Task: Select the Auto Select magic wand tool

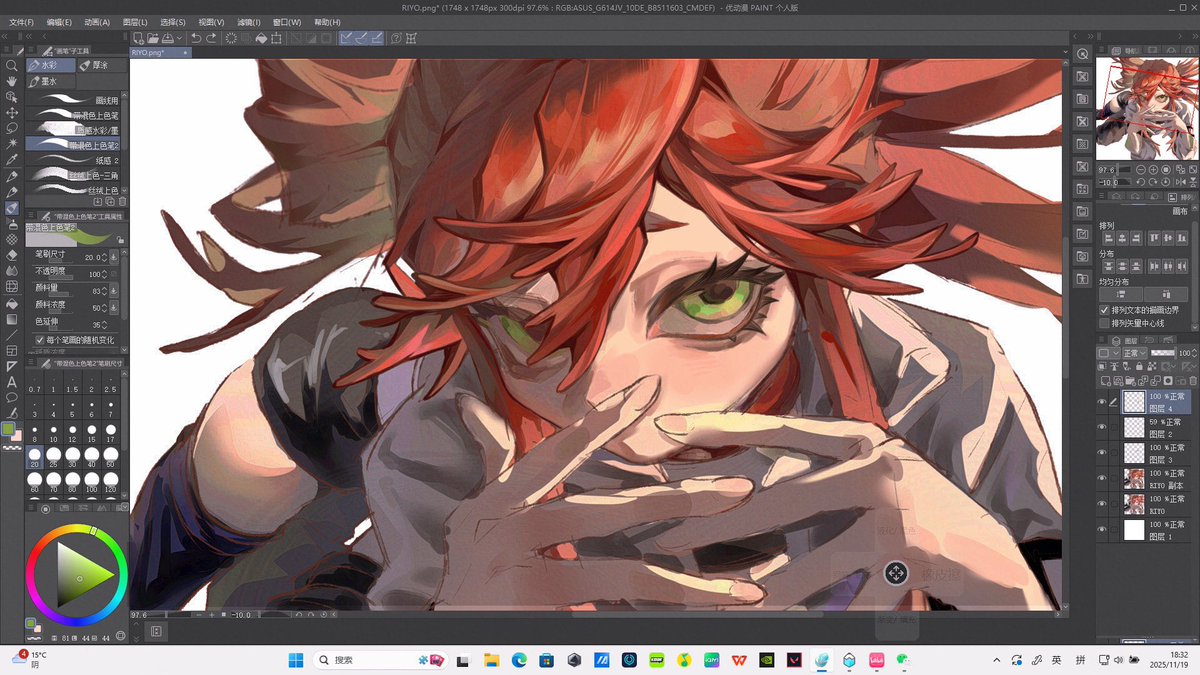Action: (12, 144)
